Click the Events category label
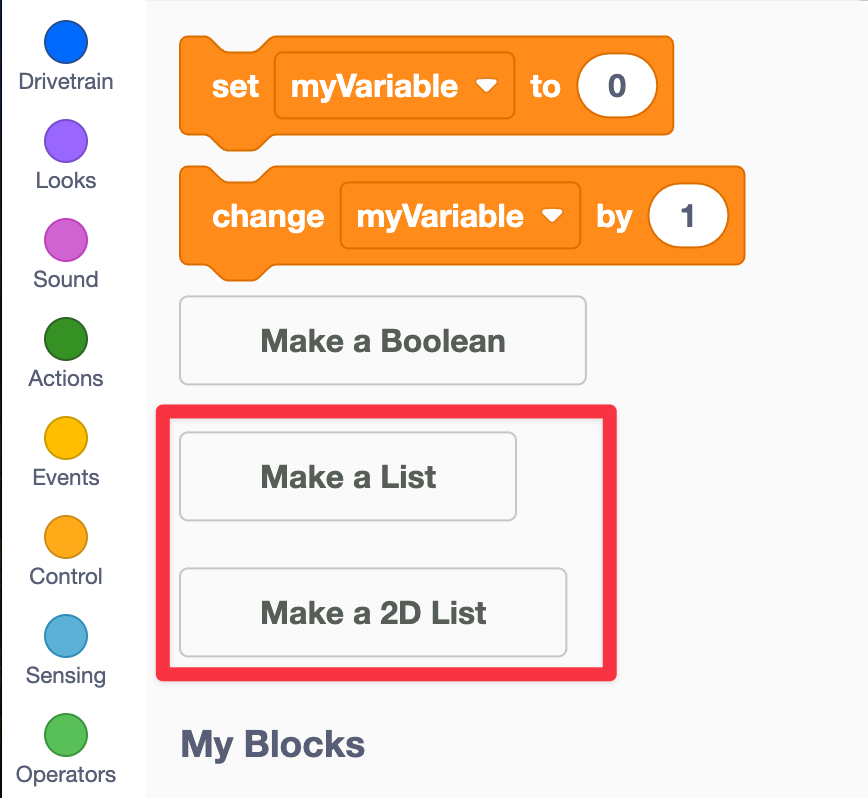 pos(66,478)
